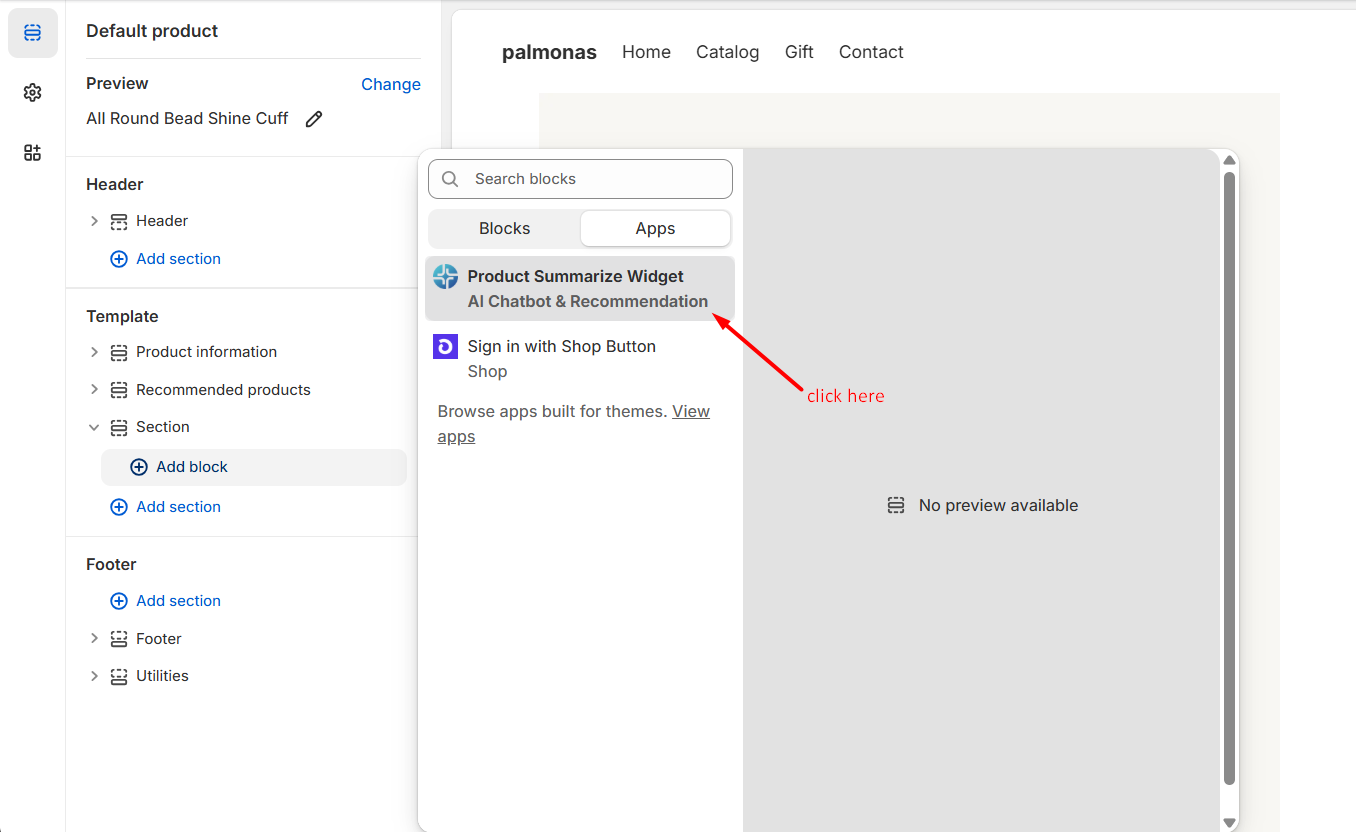1356x832 pixels.
Task: Expand the Recommended products section
Action: tap(94, 390)
